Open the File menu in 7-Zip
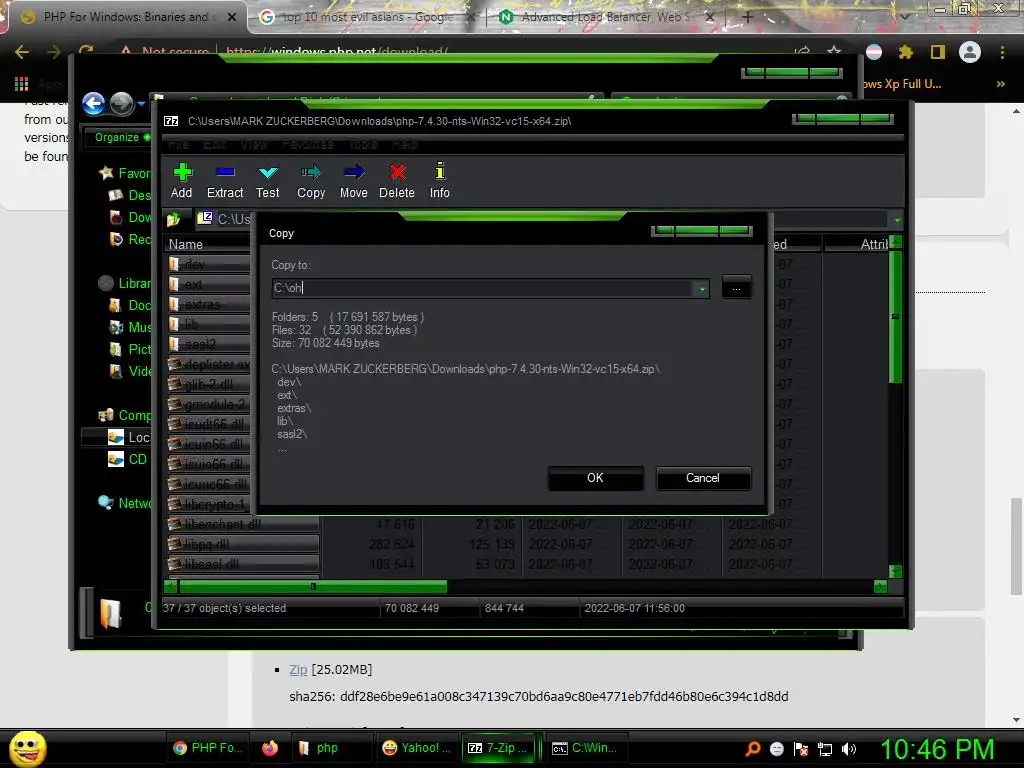Image resolution: width=1024 pixels, height=768 pixels. click(178, 144)
